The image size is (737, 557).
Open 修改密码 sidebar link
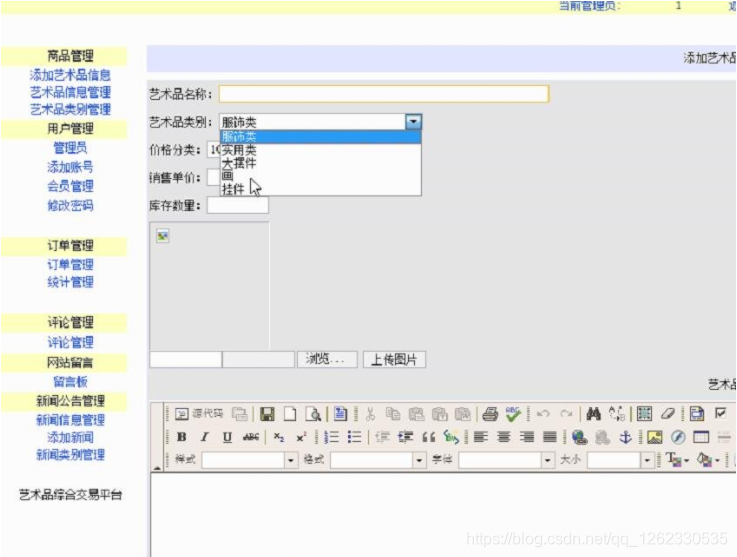(x=70, y=205)
